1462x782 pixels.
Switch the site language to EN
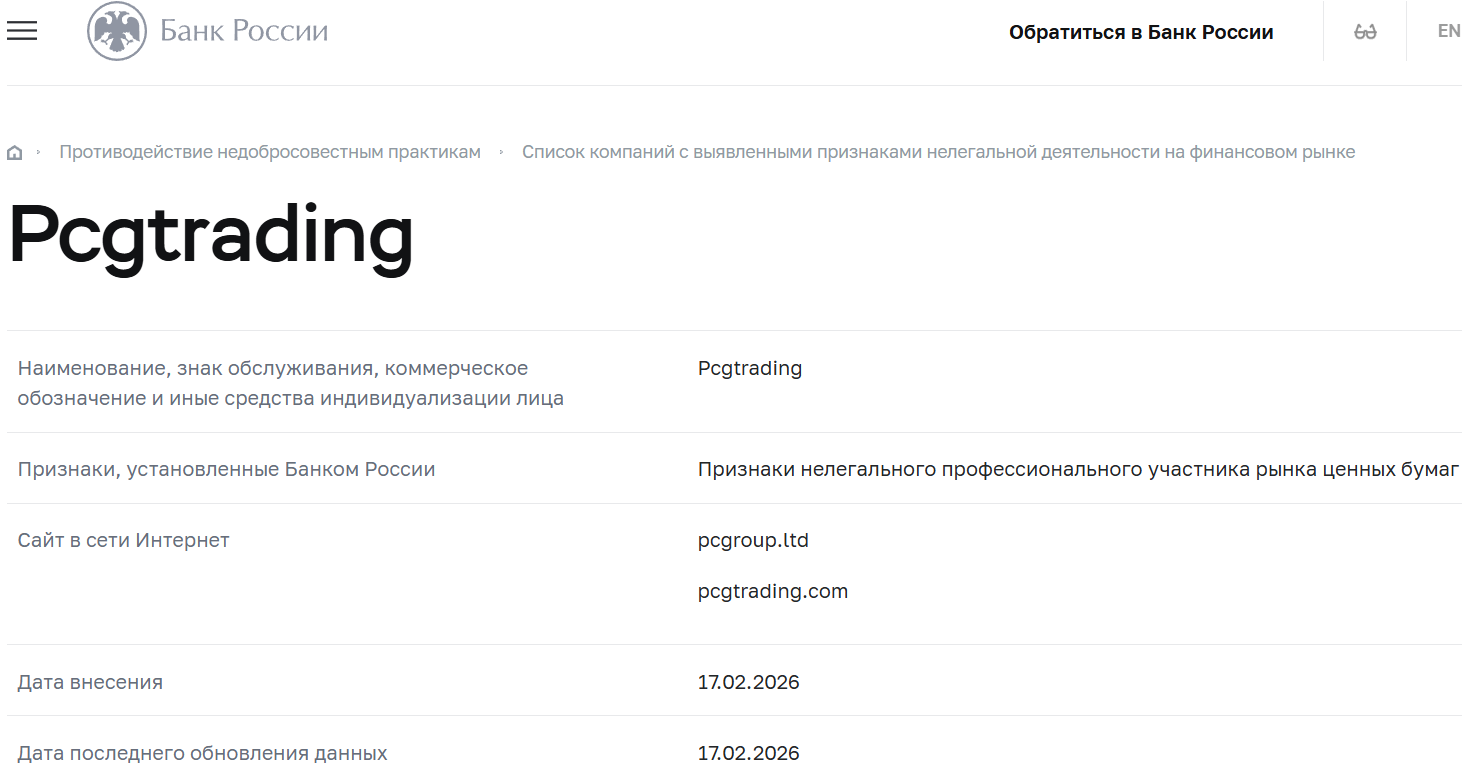[x=1447, y=30]
